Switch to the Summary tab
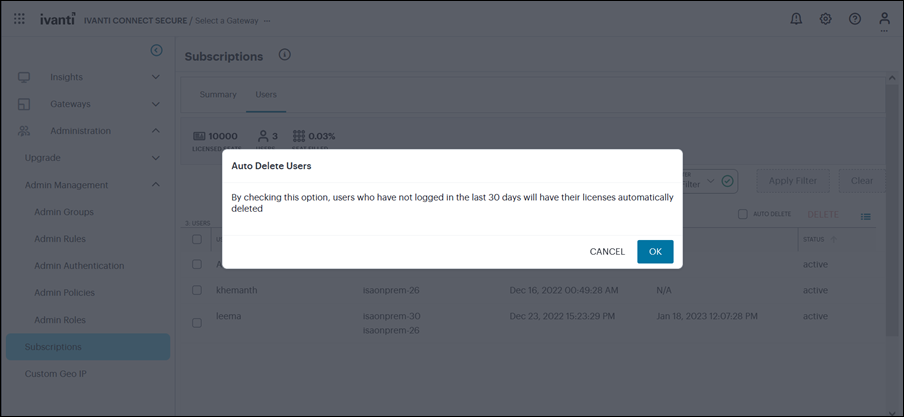This screenshot has height=417, width=904. 218,95
